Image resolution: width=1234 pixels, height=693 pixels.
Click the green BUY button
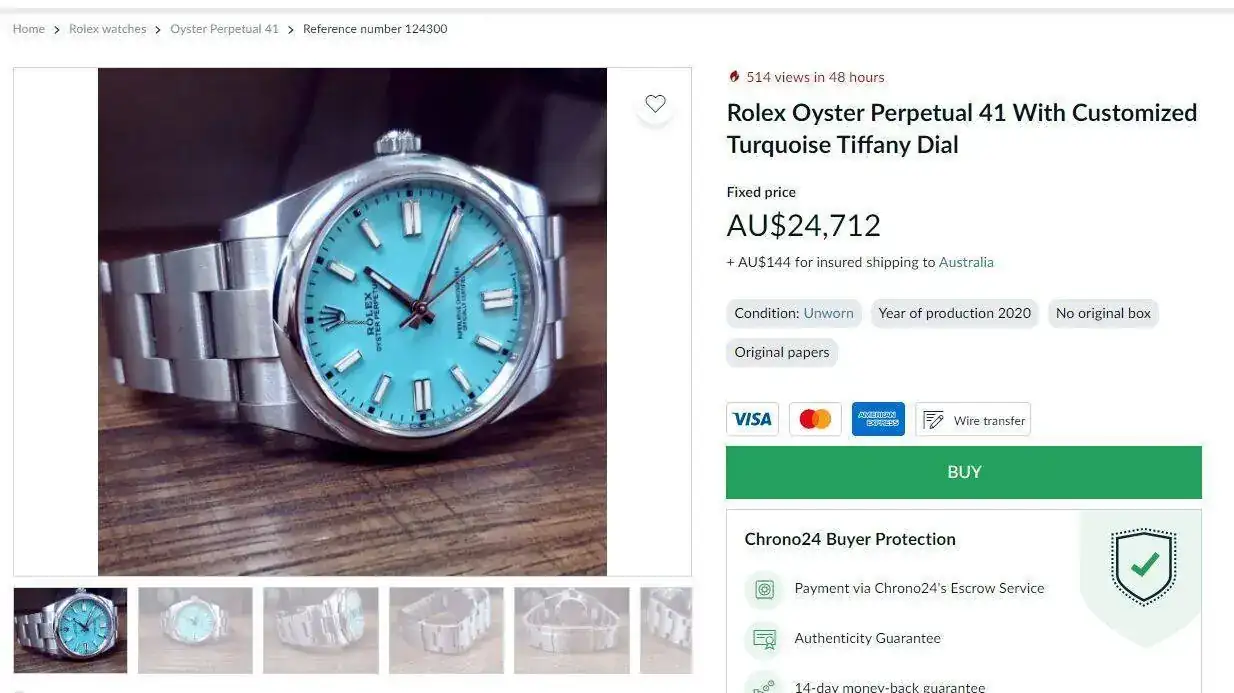[964, 472]
